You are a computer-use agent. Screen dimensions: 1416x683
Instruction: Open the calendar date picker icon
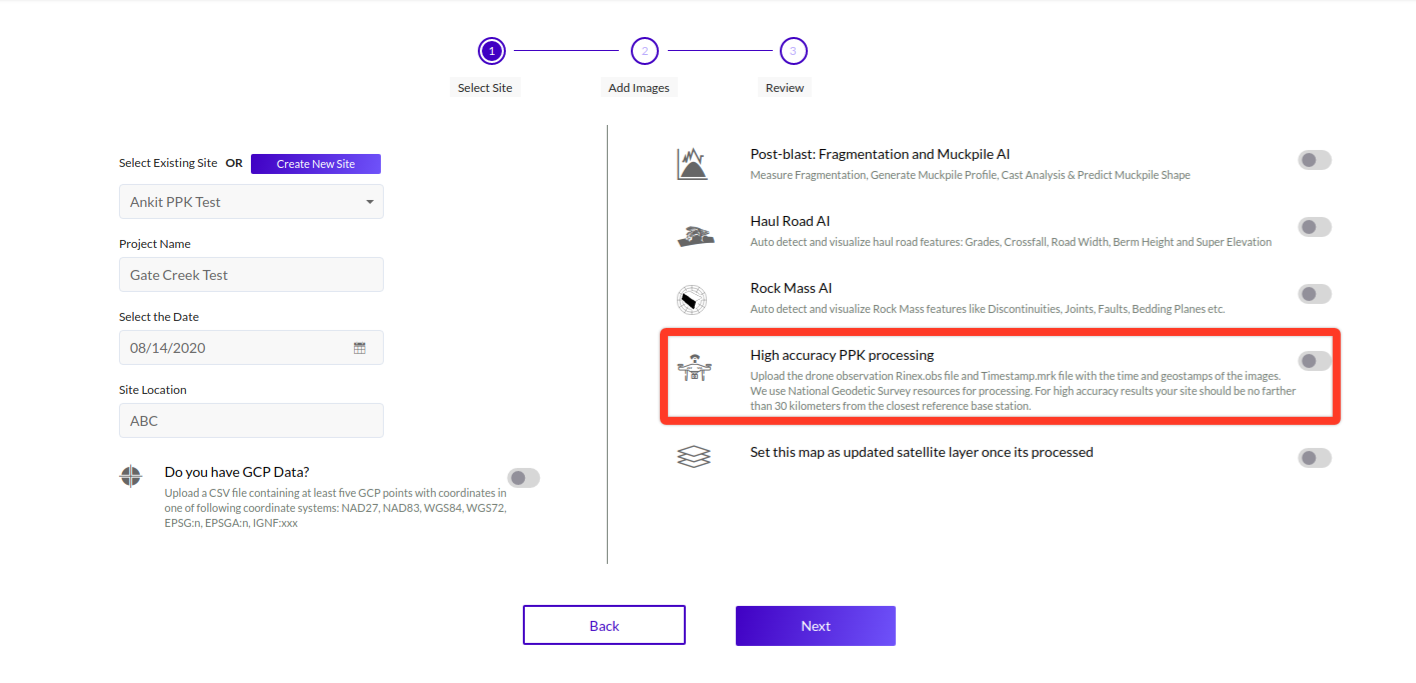tap(360, 348)
